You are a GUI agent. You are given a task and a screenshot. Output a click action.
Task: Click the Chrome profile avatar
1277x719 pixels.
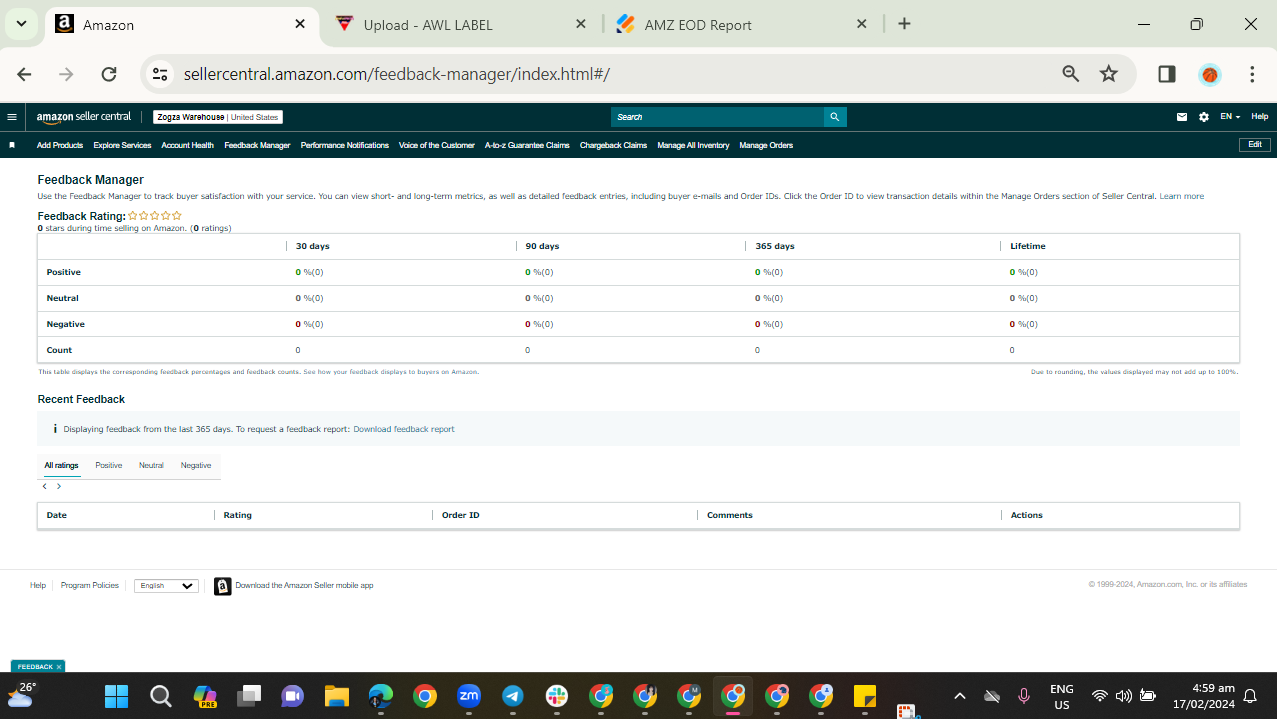[x=1210, y=74]
